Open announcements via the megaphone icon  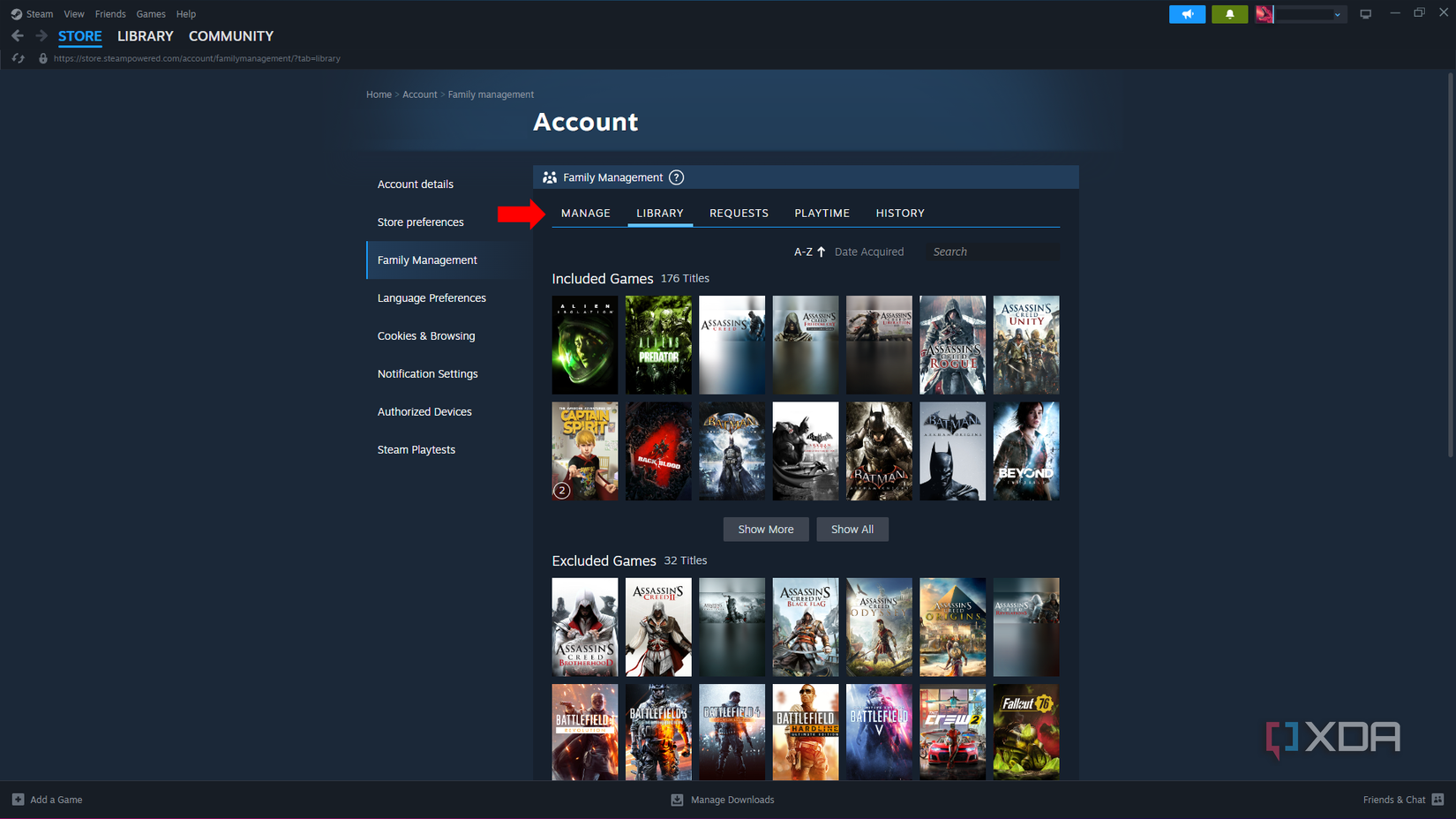tap(1187, 14)
